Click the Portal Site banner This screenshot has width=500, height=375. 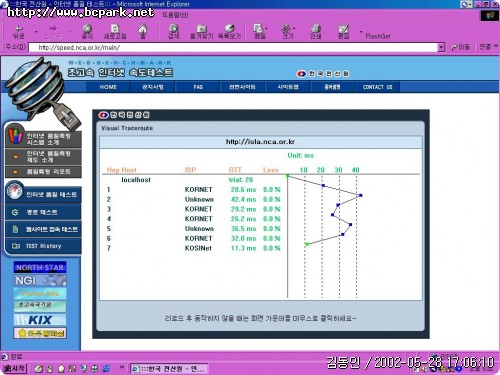40,294
